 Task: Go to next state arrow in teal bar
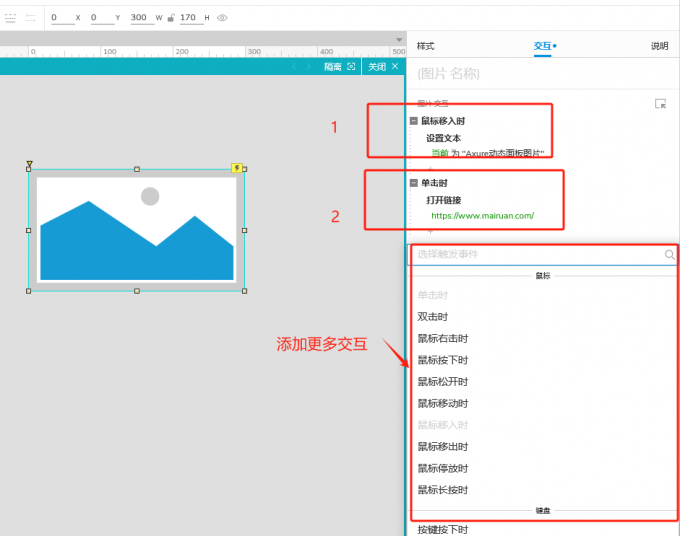click(308, 66)
